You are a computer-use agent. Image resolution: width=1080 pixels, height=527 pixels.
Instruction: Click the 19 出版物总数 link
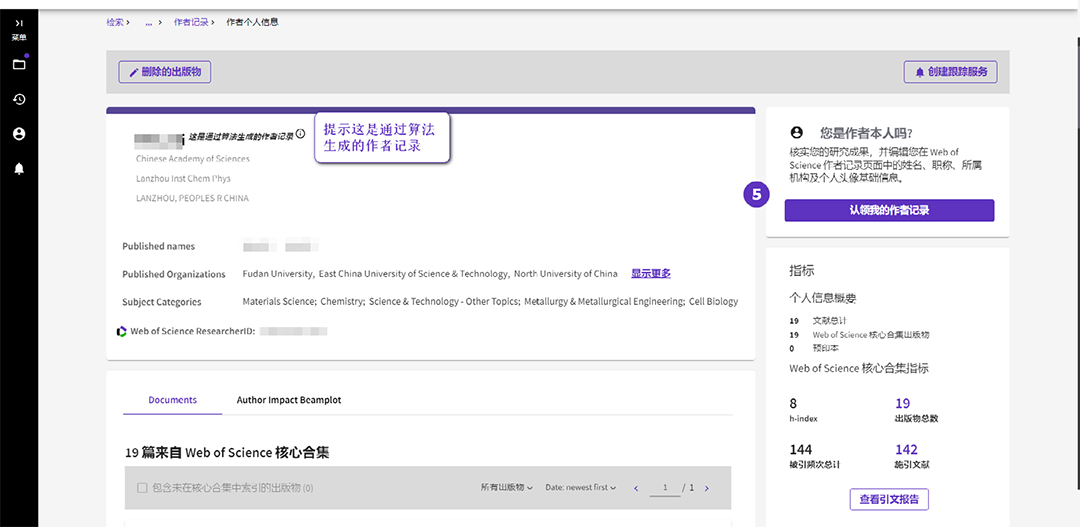902,404
